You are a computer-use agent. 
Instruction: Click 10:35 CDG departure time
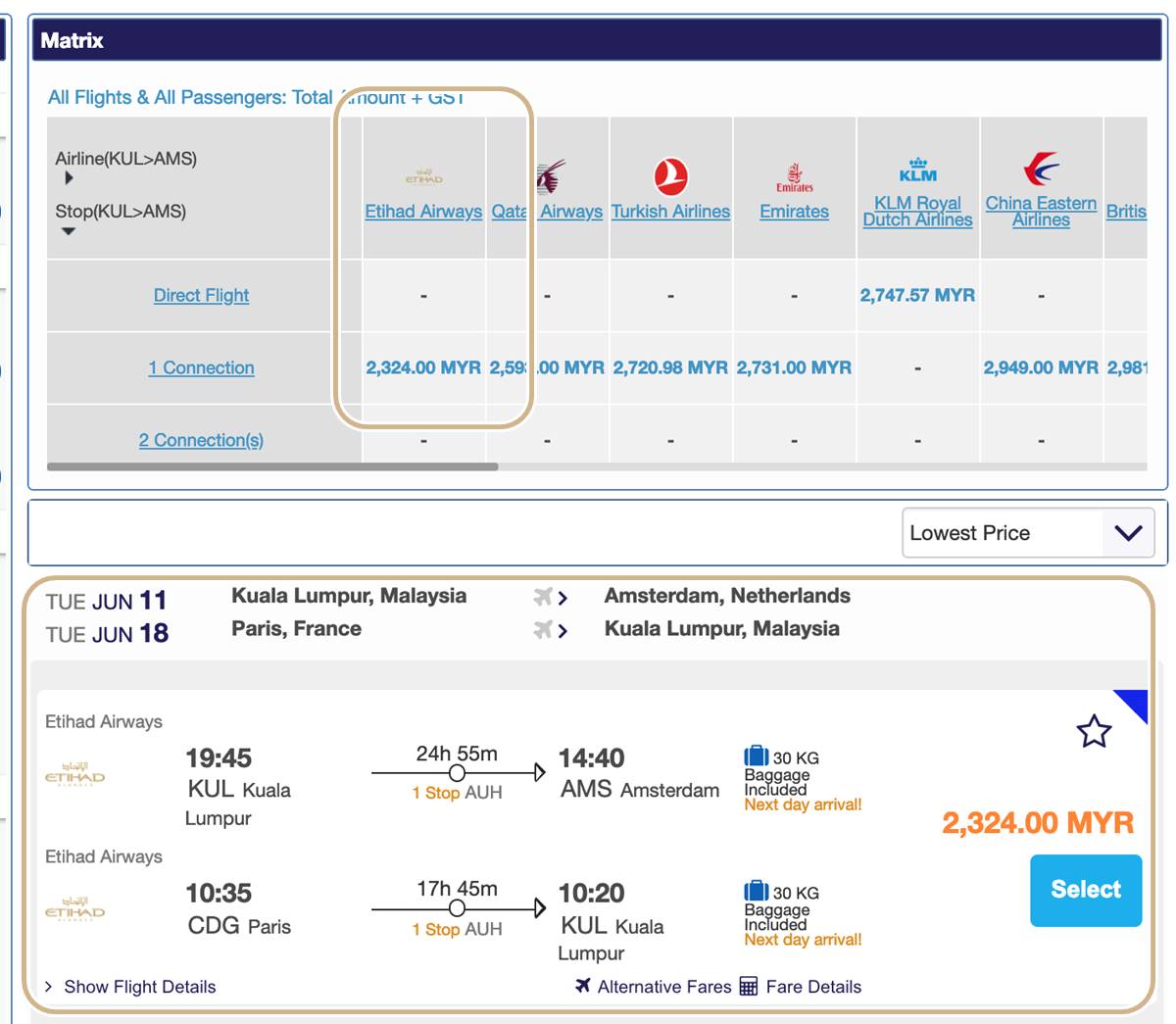[219, 893]
